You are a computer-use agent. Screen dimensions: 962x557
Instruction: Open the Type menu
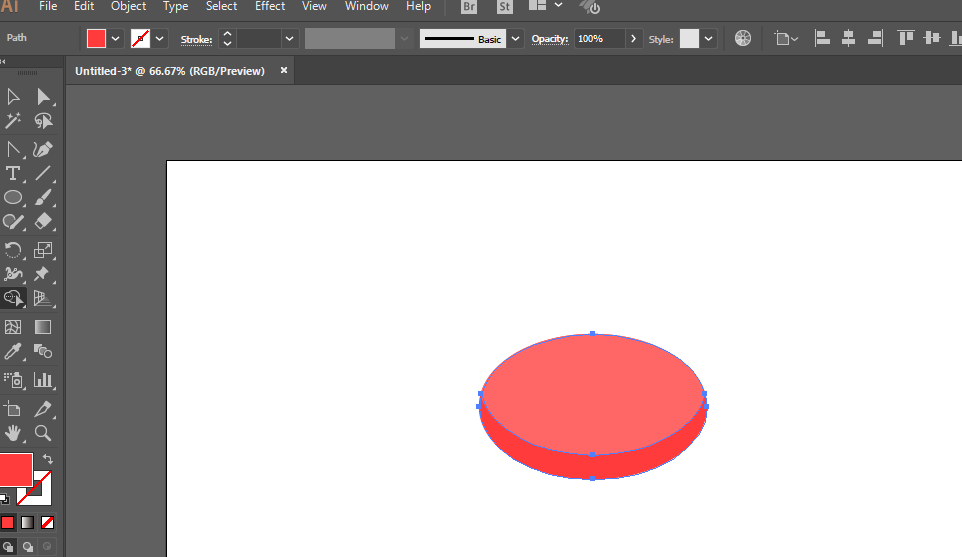click(175, 6)
